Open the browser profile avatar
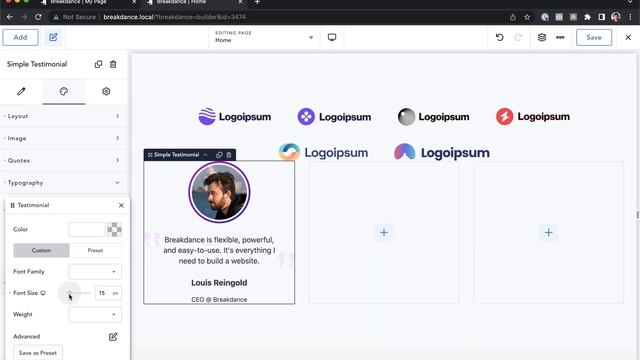Image resolution: width=640 pixels, height=360 pixels. point(616,17)
